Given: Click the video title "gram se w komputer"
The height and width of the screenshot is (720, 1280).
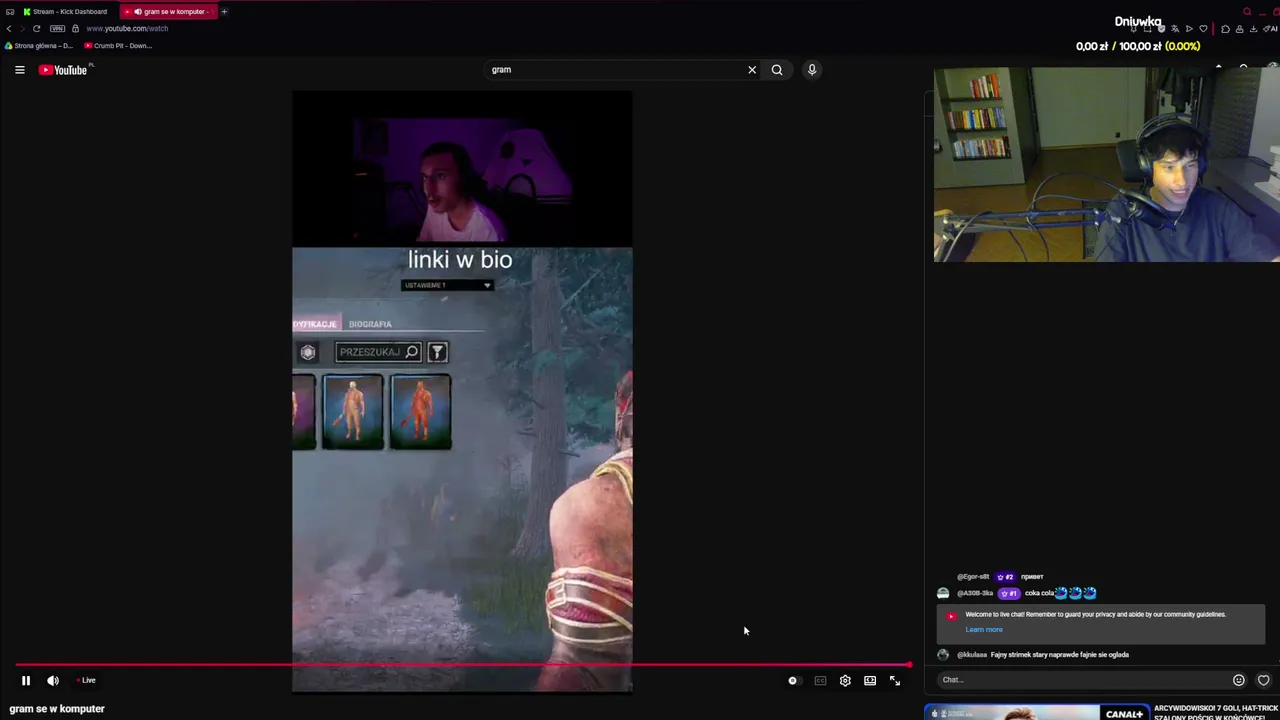Looking at the screenshot, I should coord(57,709).
